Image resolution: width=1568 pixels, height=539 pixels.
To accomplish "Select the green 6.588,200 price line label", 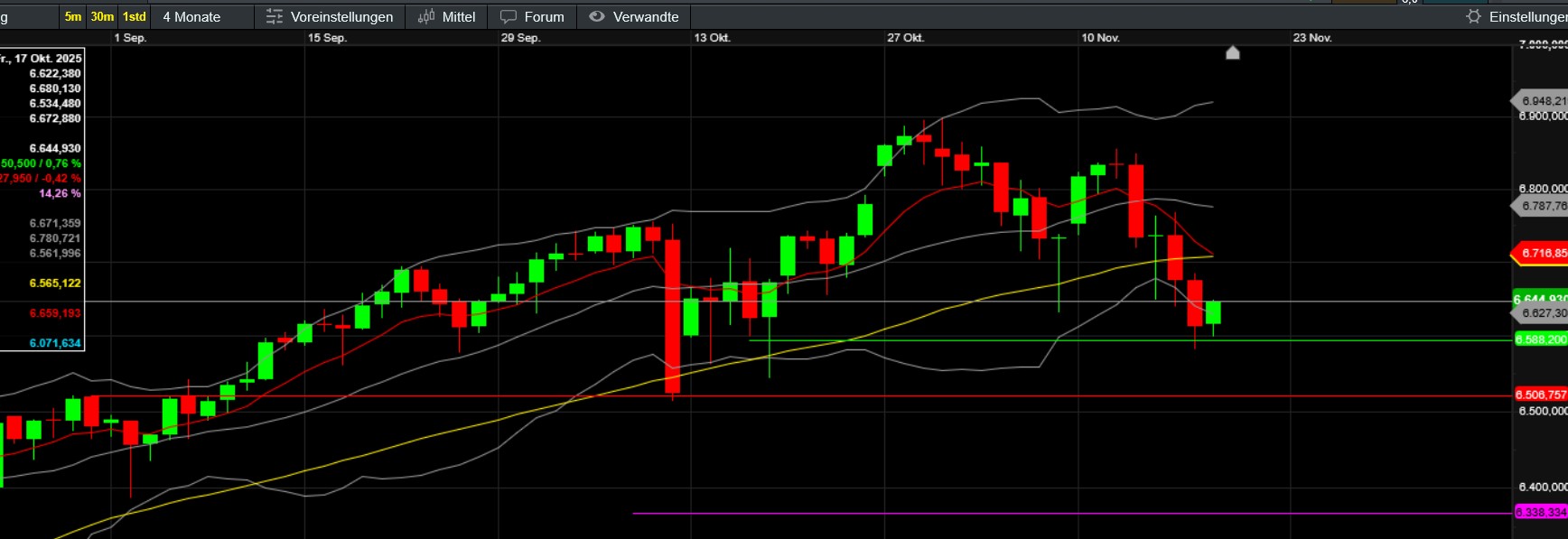I will tap(1541, 339).
